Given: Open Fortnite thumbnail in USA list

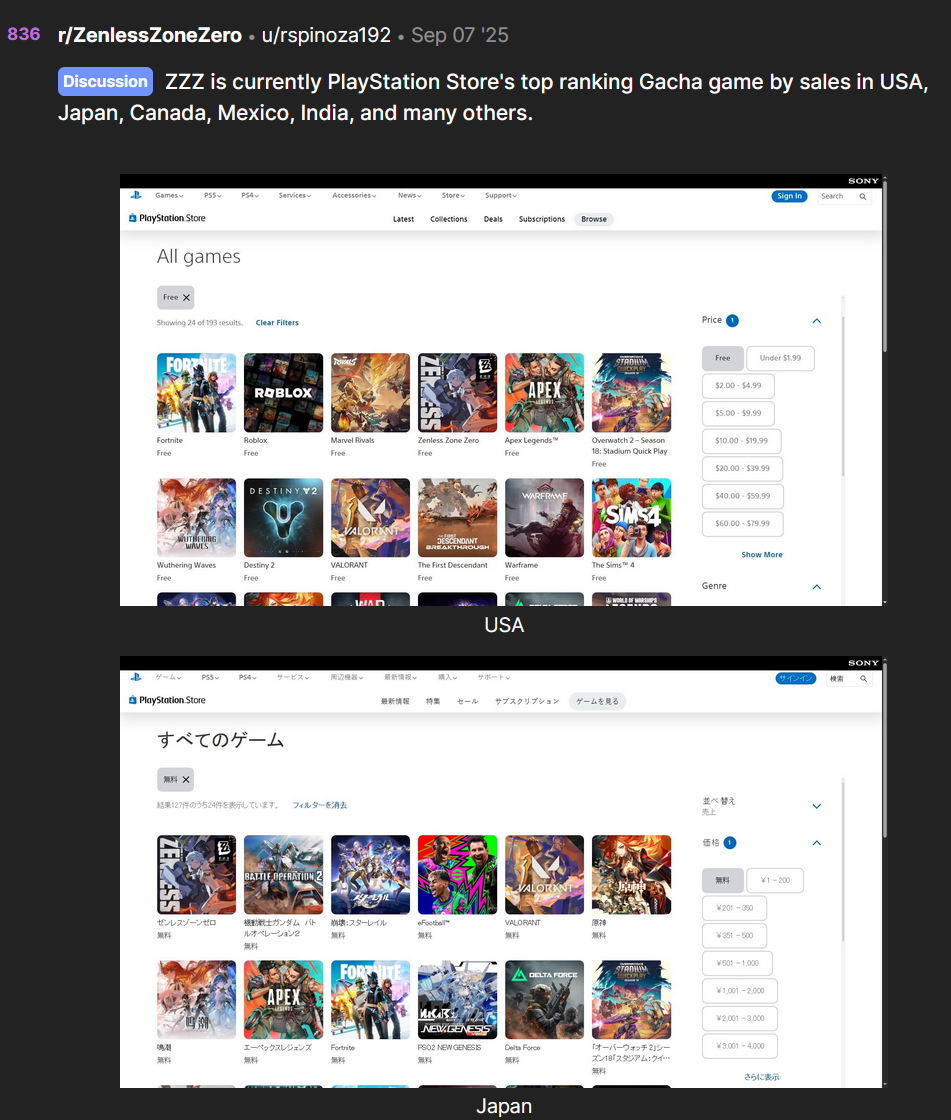Looking at the screenshot, I should [x=196, y=392].
